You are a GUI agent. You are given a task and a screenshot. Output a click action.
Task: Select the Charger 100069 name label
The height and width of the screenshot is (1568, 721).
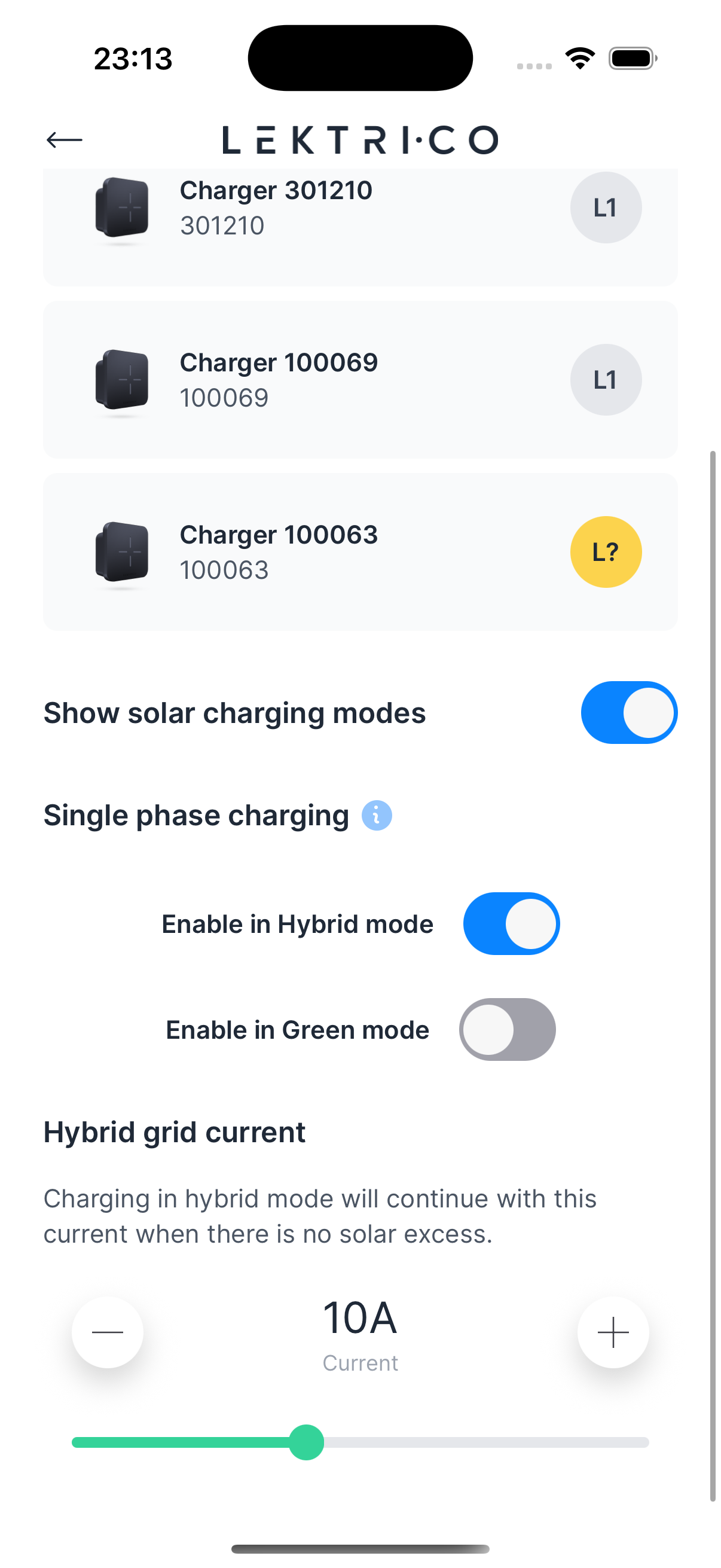(x=279, y=363)
